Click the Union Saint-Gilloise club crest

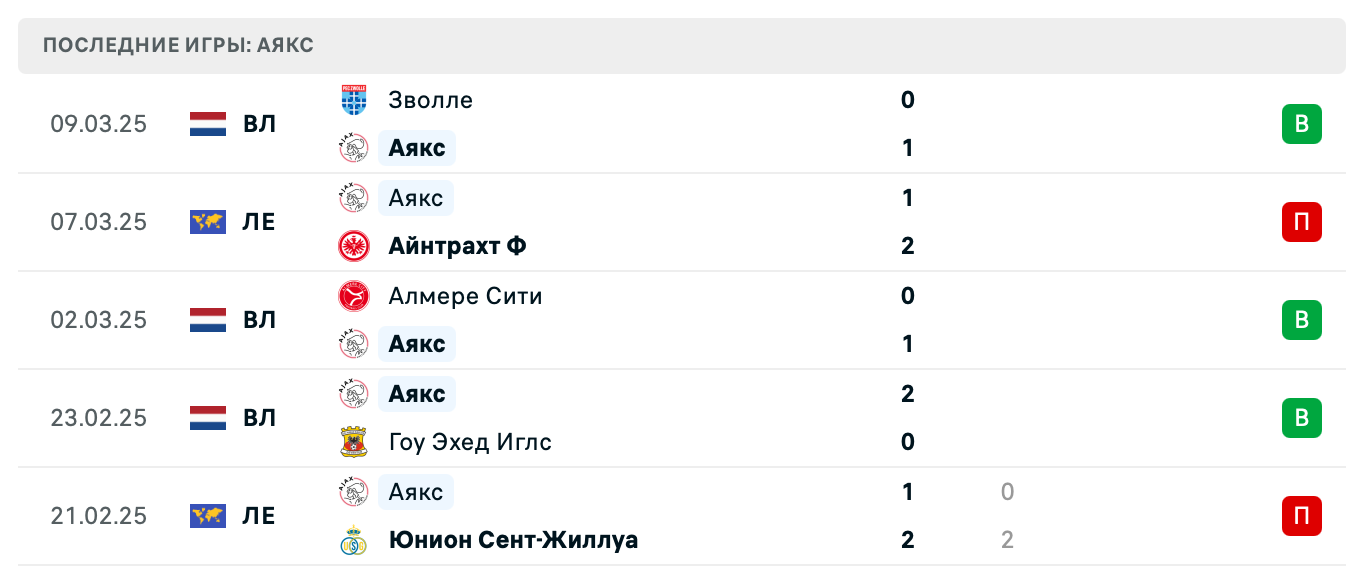click(354, 540)
